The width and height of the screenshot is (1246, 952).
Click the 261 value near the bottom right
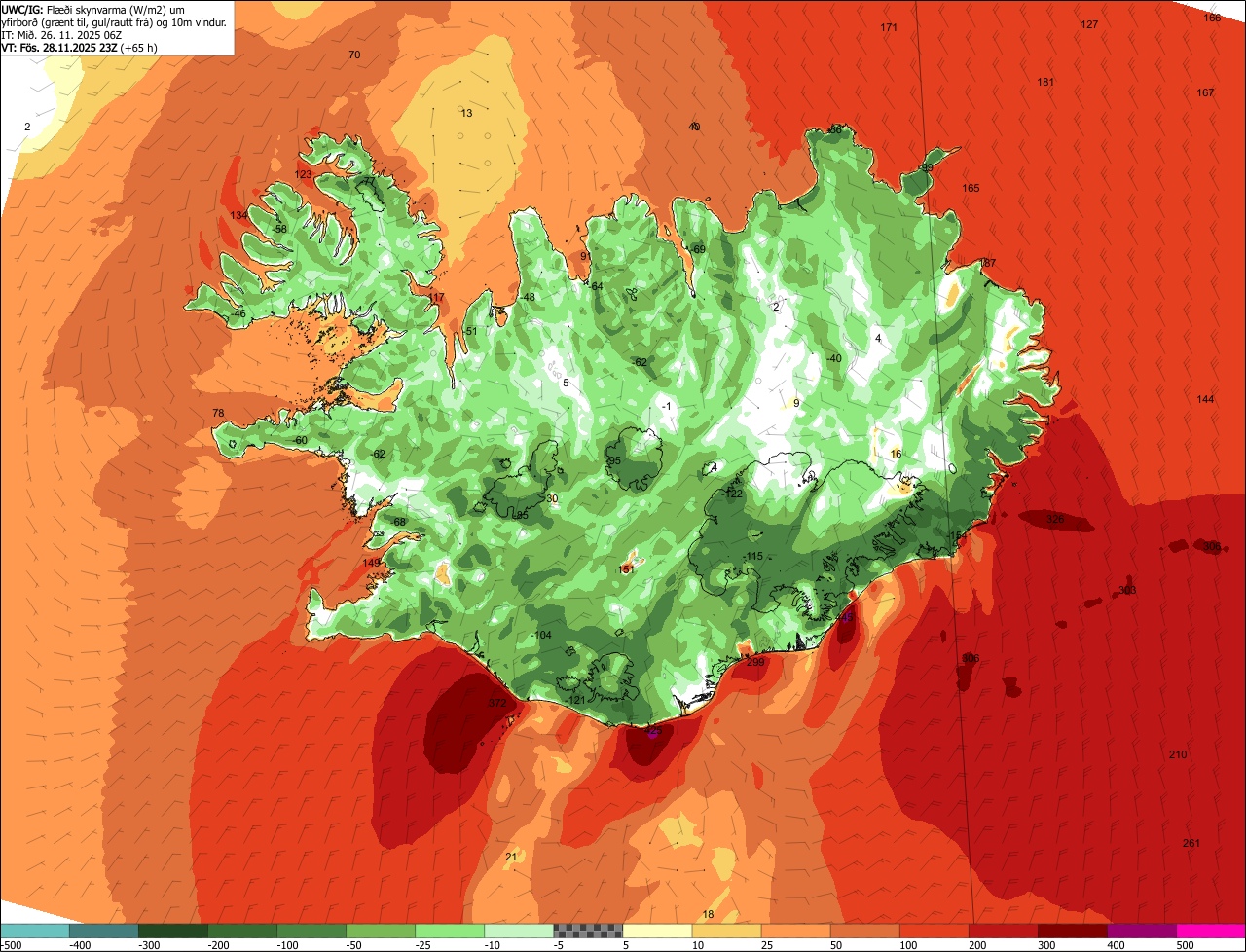pyautogui.click(x=1191, y=843)
